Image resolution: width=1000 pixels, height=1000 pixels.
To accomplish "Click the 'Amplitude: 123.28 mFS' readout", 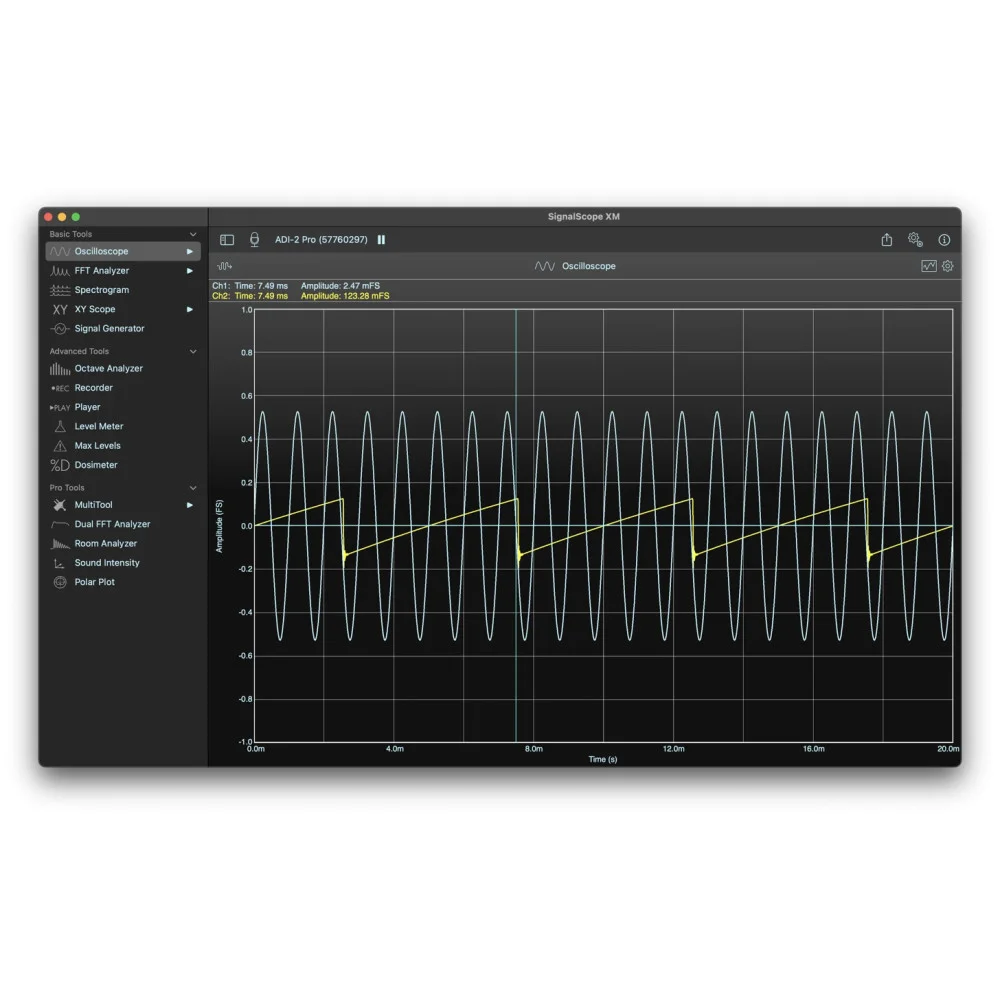I will pyautogui.click(x=345, y=296).
